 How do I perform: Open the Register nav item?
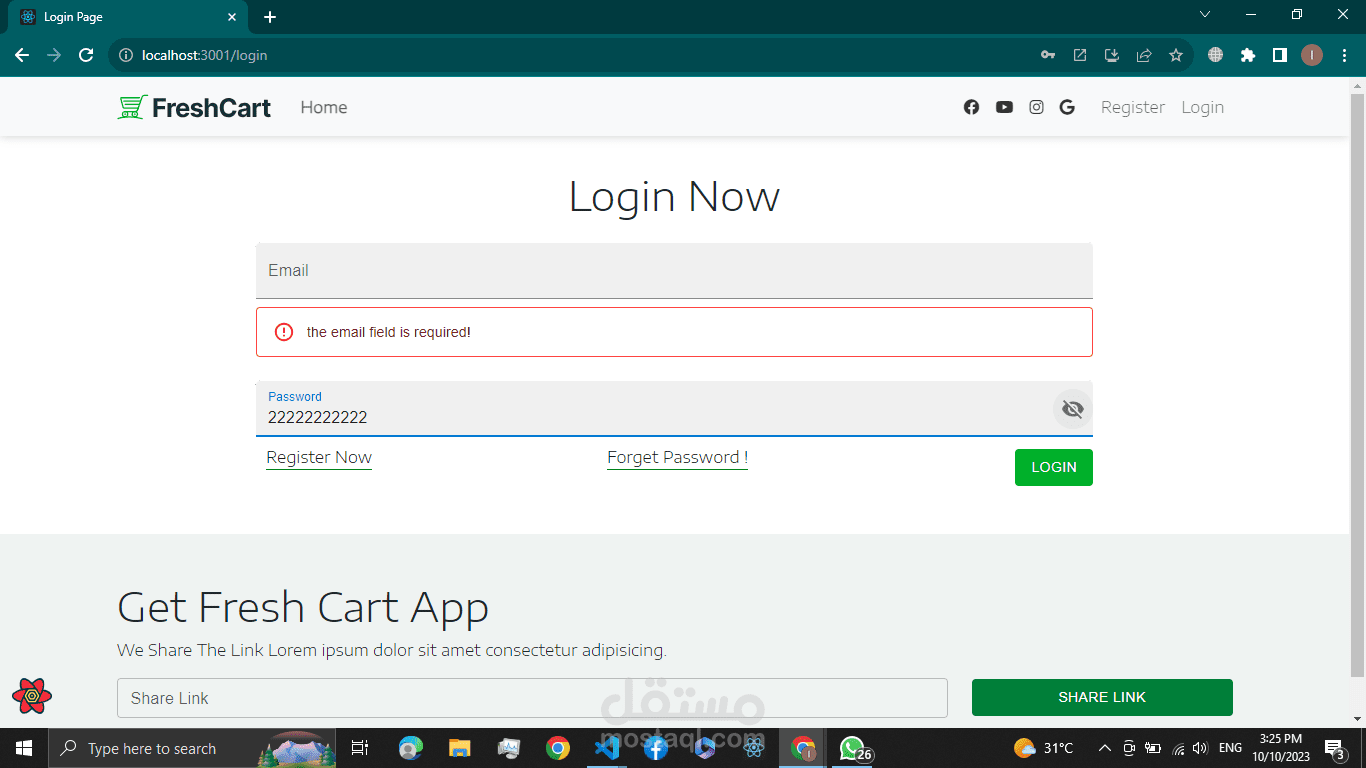[1133, 107]
